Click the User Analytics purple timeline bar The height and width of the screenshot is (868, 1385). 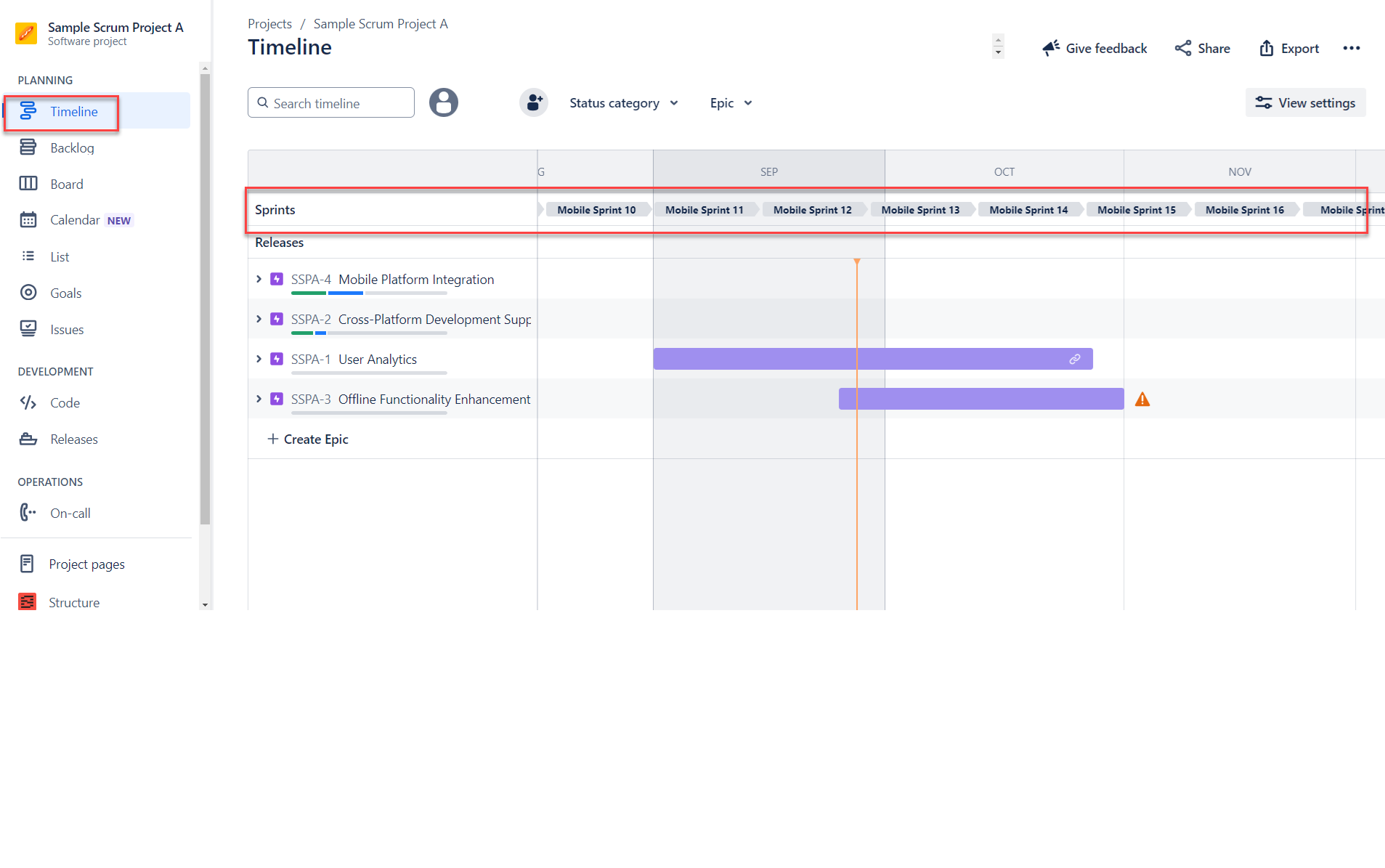pos(873,359)
